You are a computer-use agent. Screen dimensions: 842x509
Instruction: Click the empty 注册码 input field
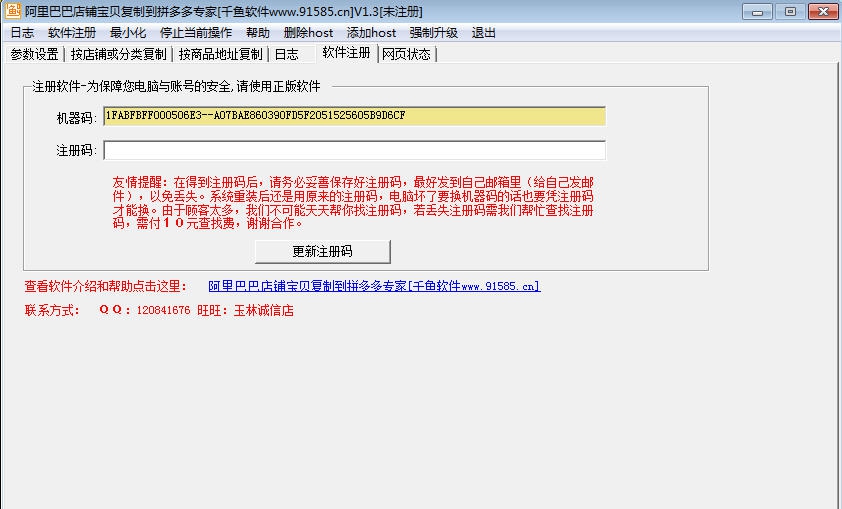tap(354, 150)
